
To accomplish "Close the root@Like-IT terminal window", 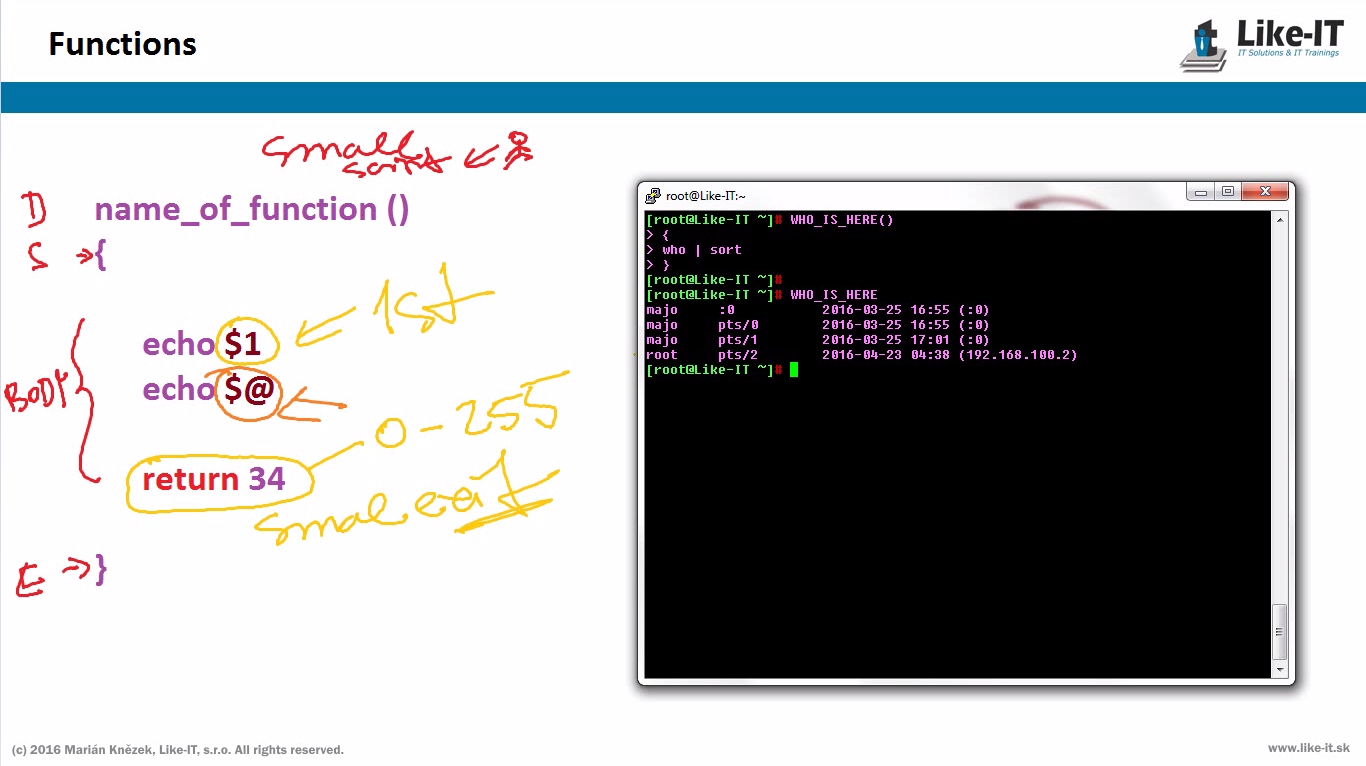I will pos(1265,192).
